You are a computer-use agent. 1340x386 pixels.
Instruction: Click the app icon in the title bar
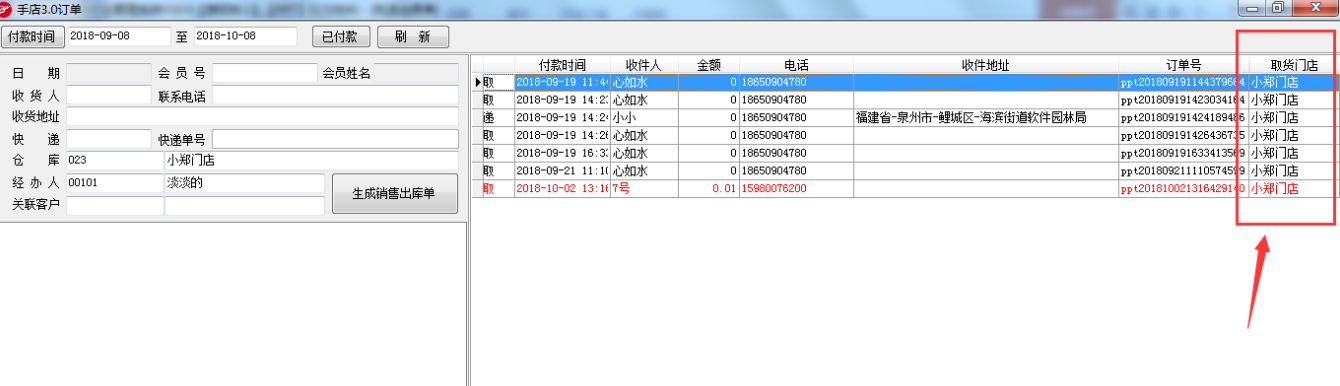(x=7, y=8)
